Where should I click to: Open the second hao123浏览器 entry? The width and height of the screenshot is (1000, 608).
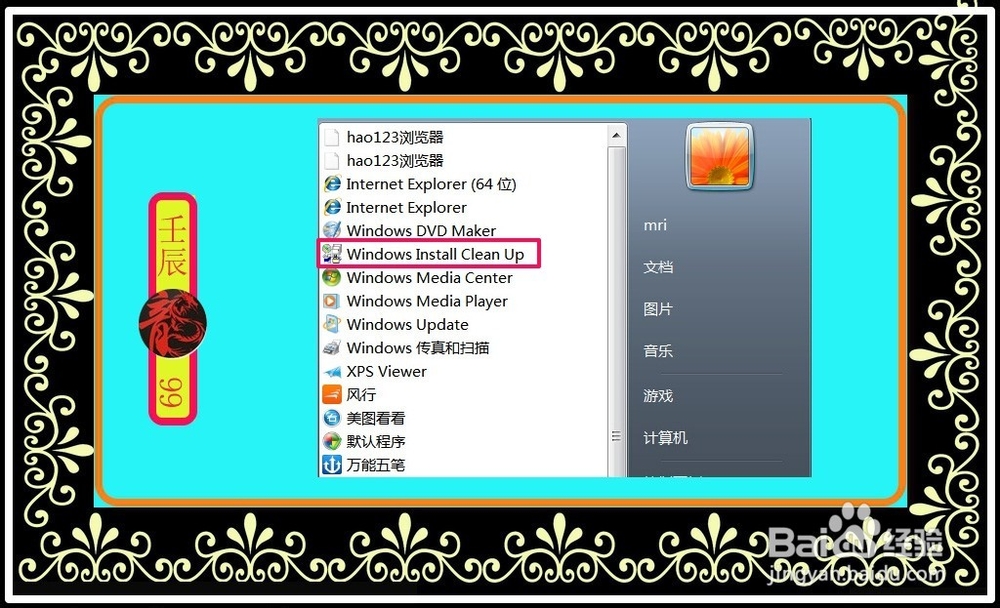click(x=395, y=160)
